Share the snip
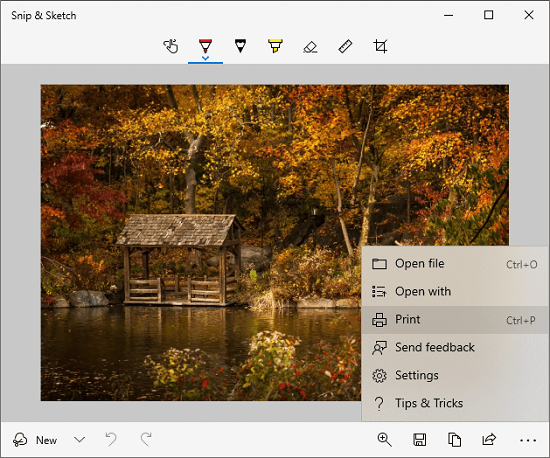 (x=489, y=439)
